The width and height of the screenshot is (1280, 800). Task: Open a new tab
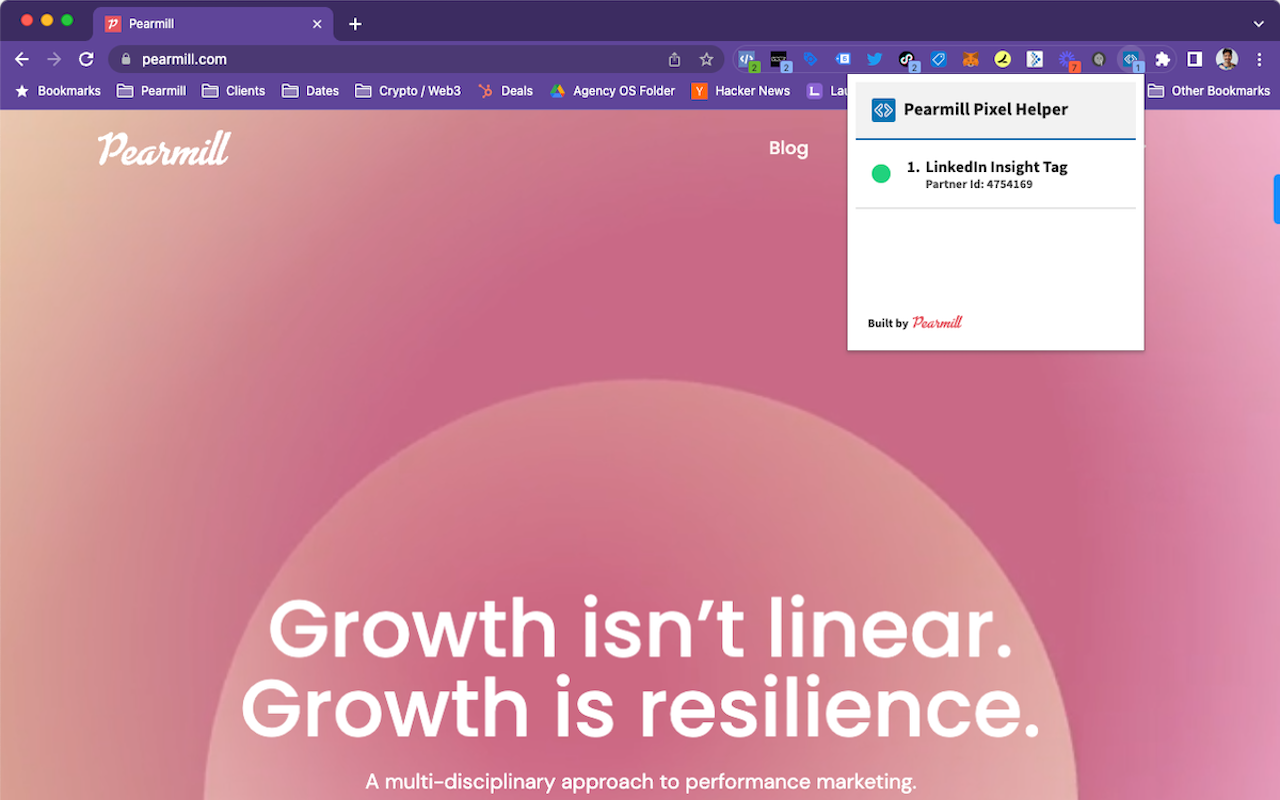pyautogui.click(x=355, y=24)
